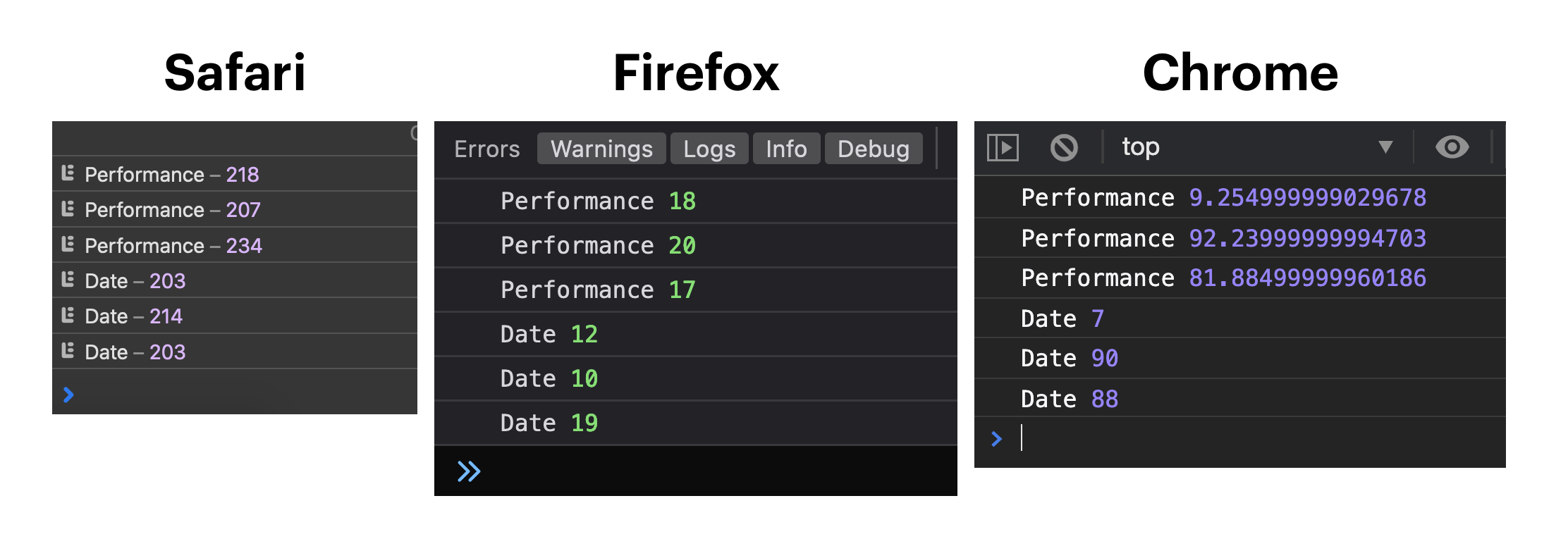The height and width of the screenshot is (558, 1568).
Task: Click the Chrome live expression eye icon
Action: pyautogui.click(x=1452, y=147)
